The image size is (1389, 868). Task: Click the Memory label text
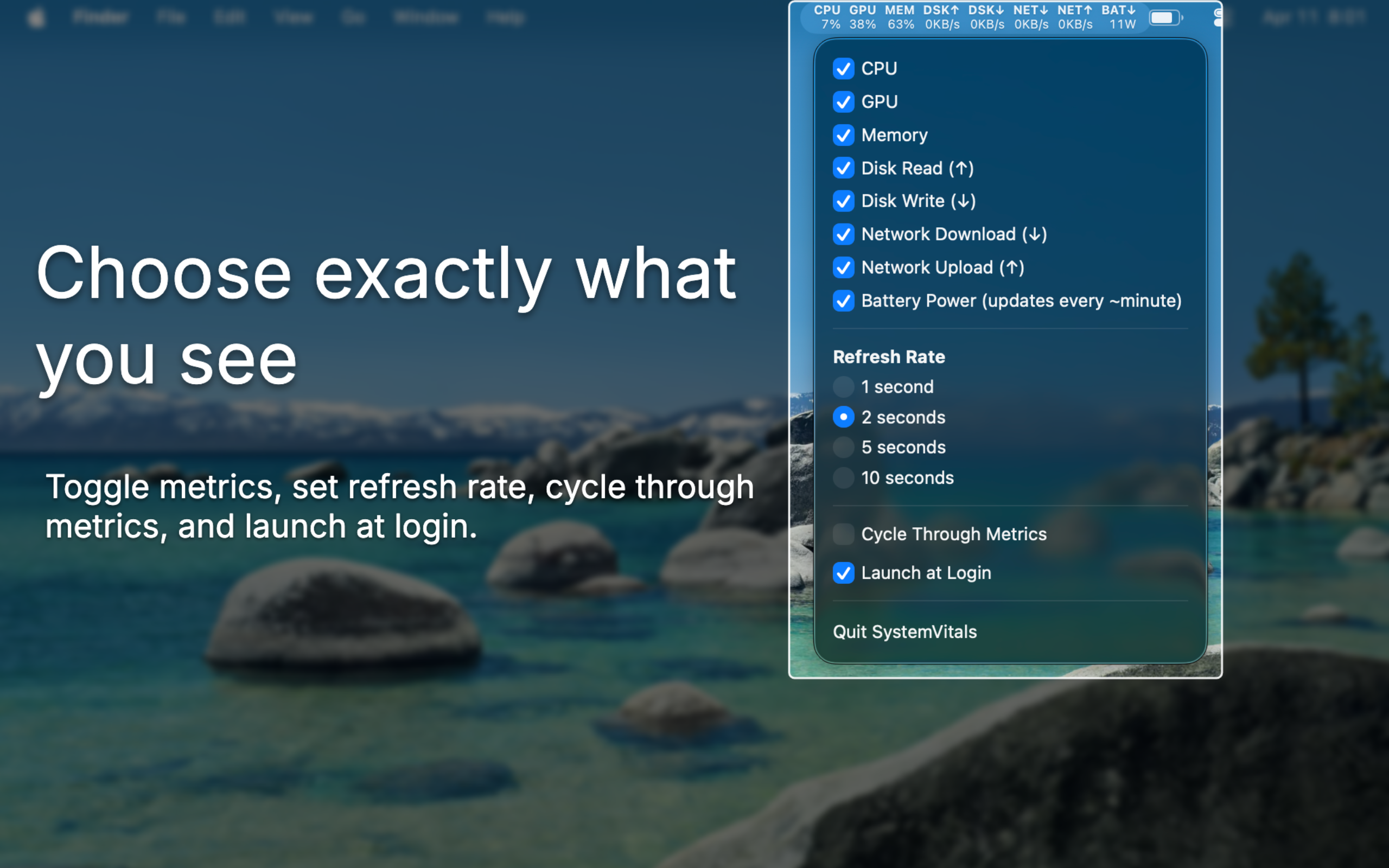point(894,136)
